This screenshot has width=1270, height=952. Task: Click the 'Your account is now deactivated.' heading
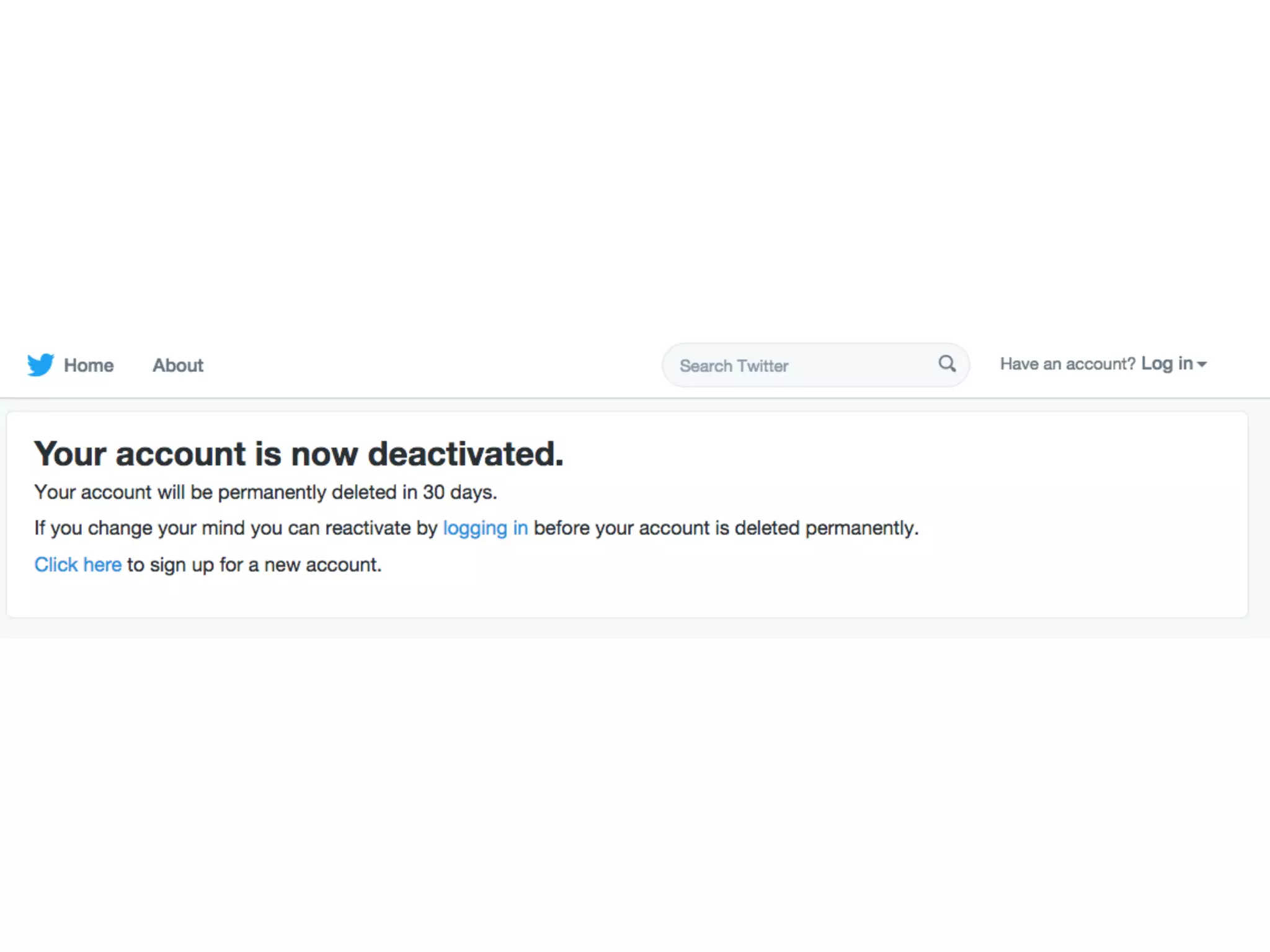pos(298,454)
